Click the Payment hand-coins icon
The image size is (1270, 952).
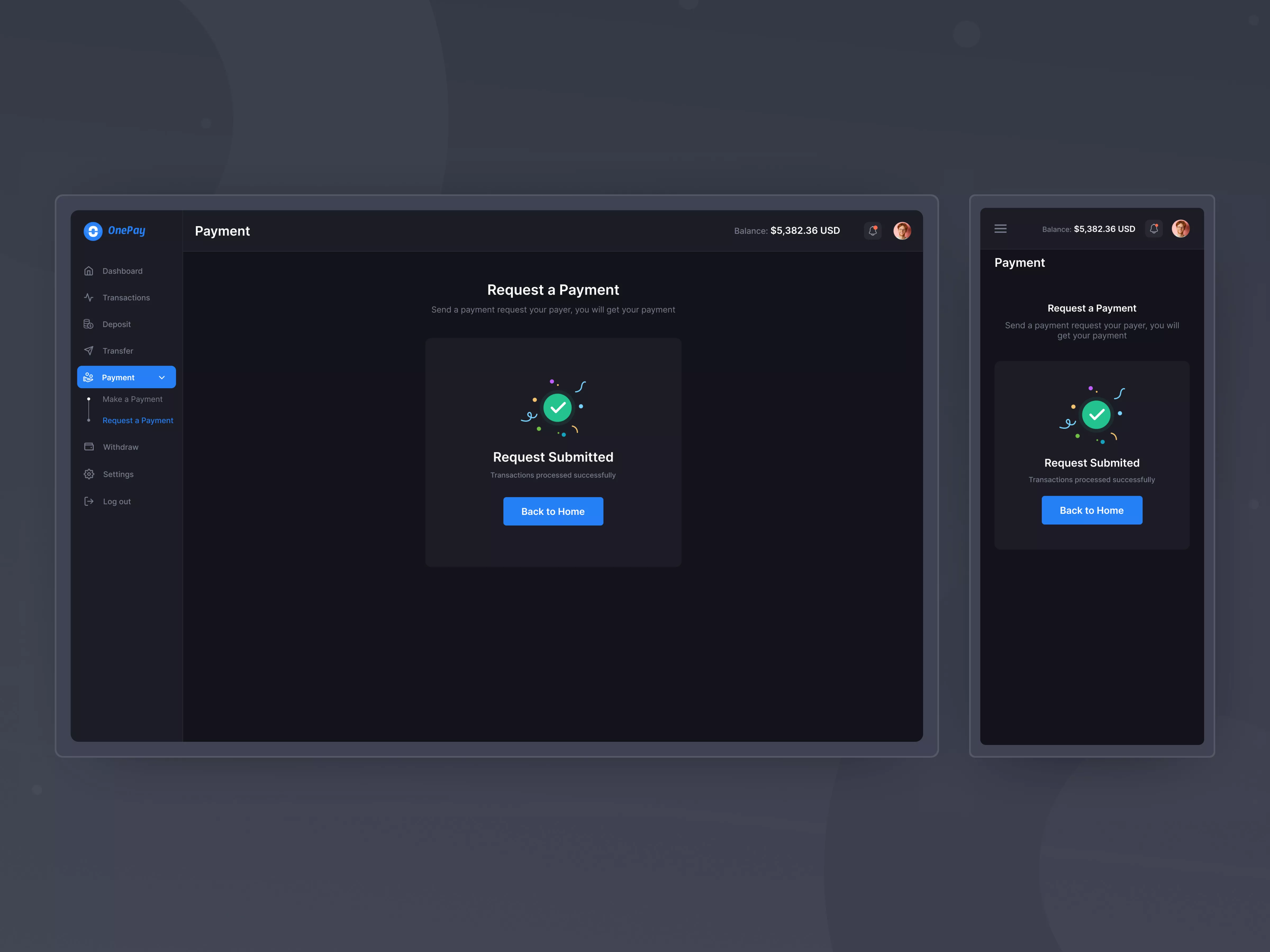pos(88,377)
